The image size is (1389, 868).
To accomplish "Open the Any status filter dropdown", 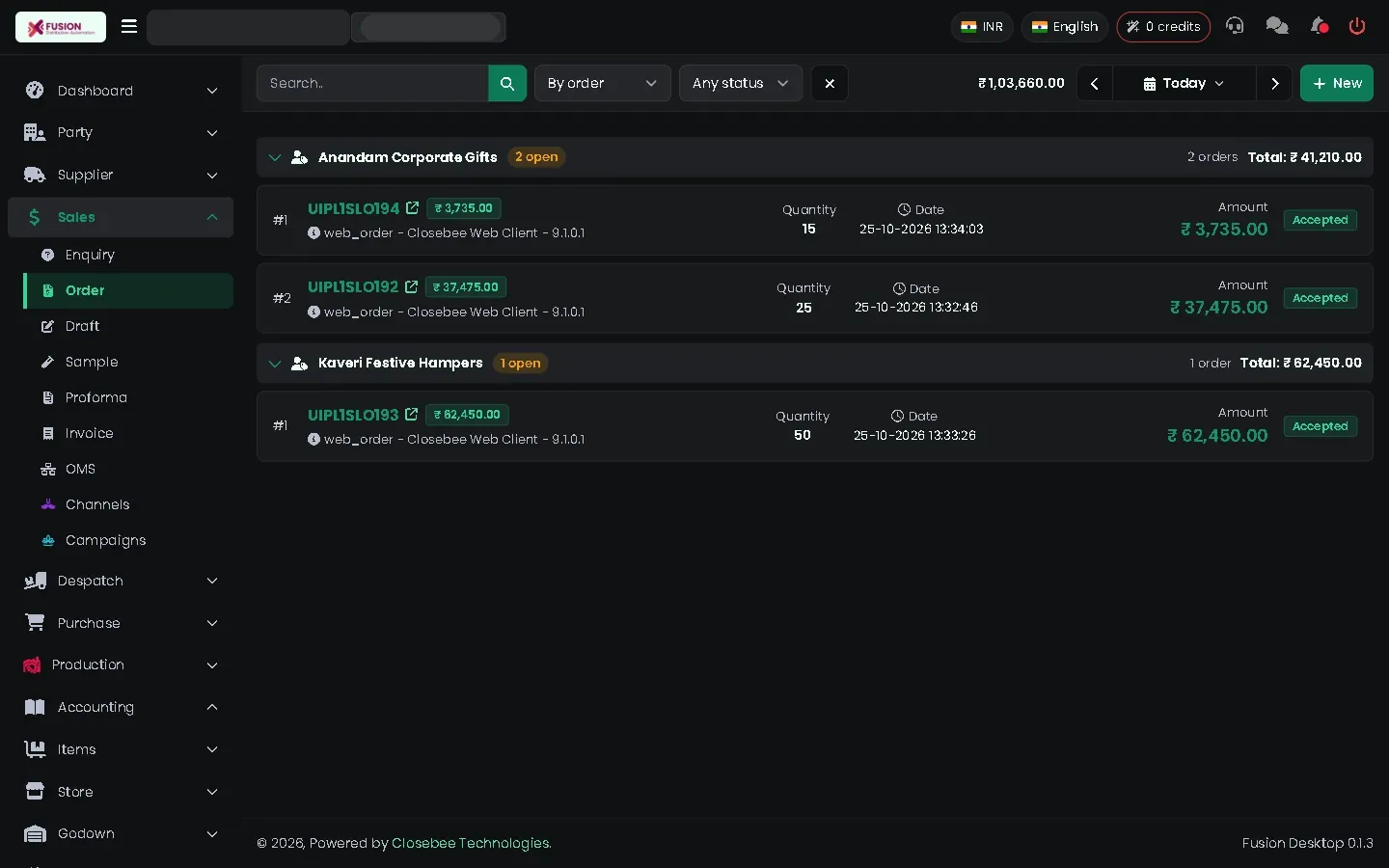I will [740, 83].
